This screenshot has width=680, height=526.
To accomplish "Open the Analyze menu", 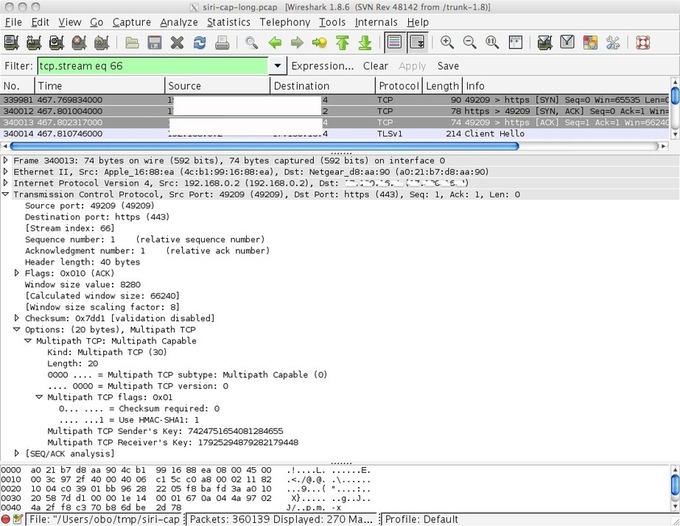I will (179, 21).
